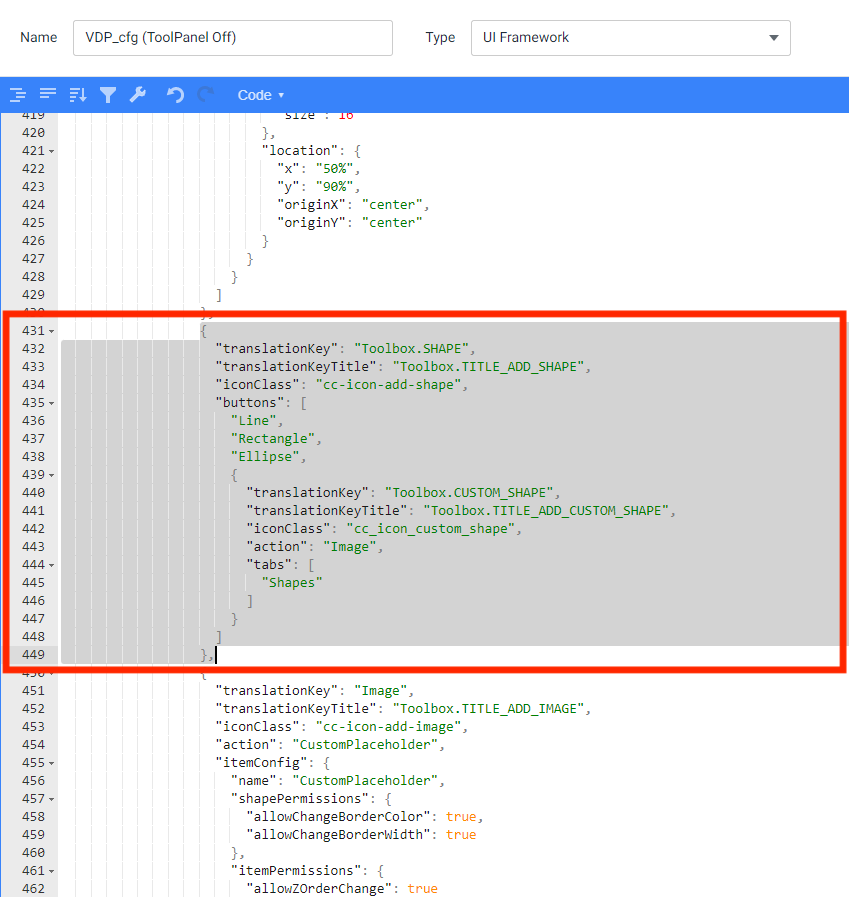
Task: Click the Name field containing VDP_cfg
Action: [x=233, y=38]
